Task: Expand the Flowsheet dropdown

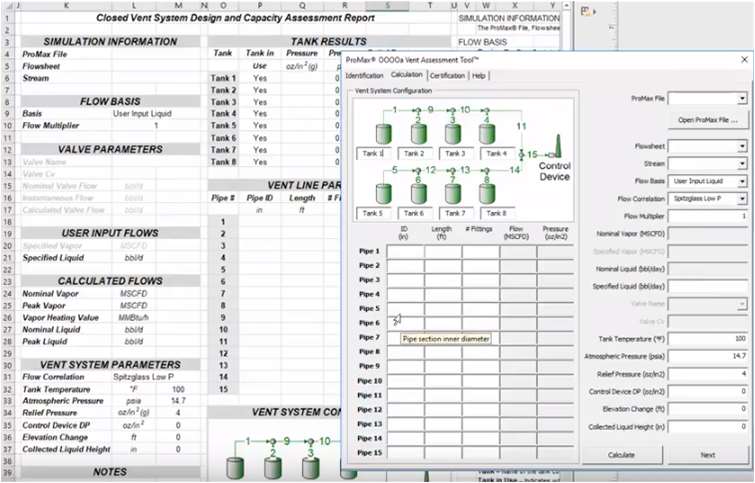Action: point(742,146)
